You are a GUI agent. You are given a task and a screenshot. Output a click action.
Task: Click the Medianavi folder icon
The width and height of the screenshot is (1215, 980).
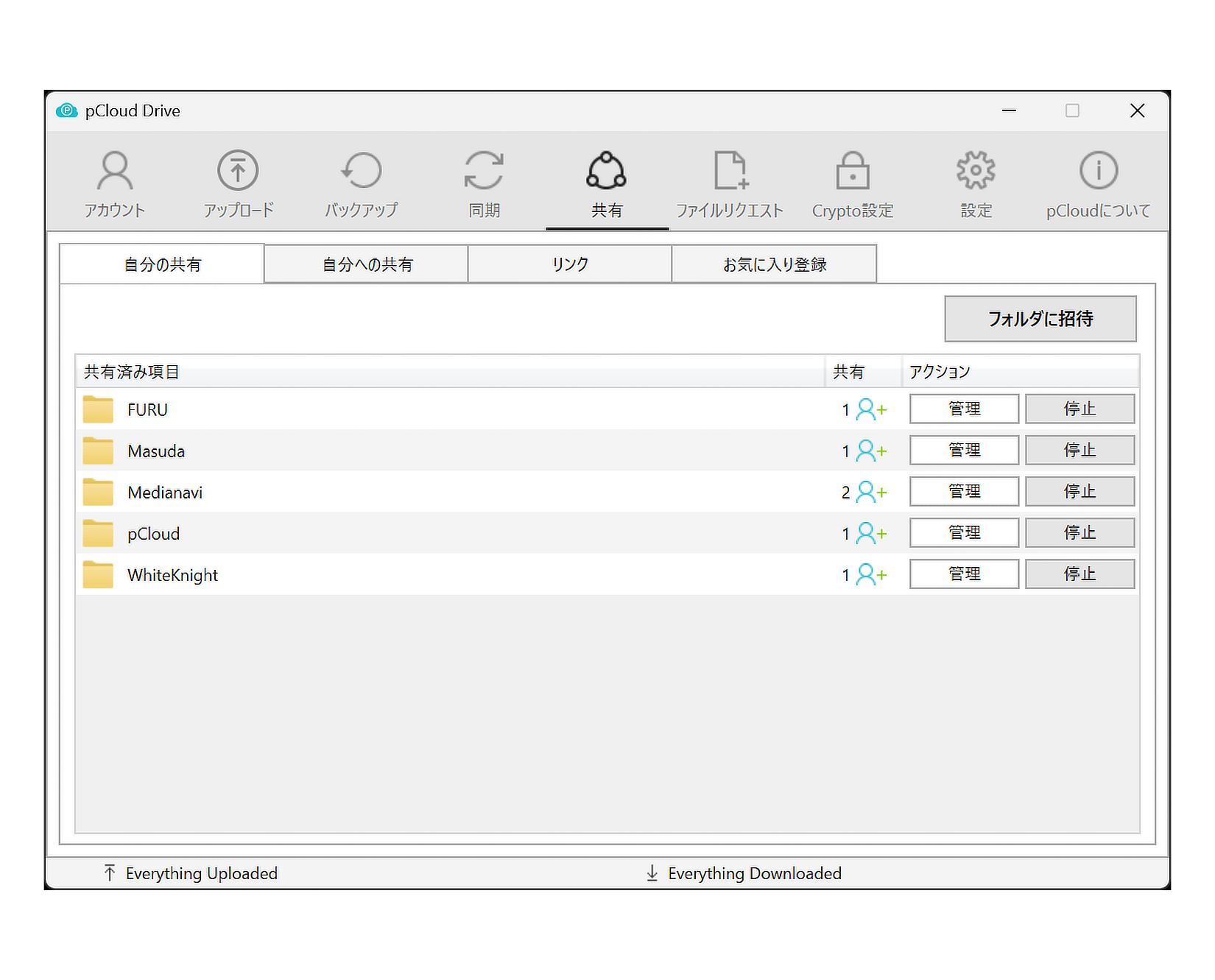coord(98,492)
